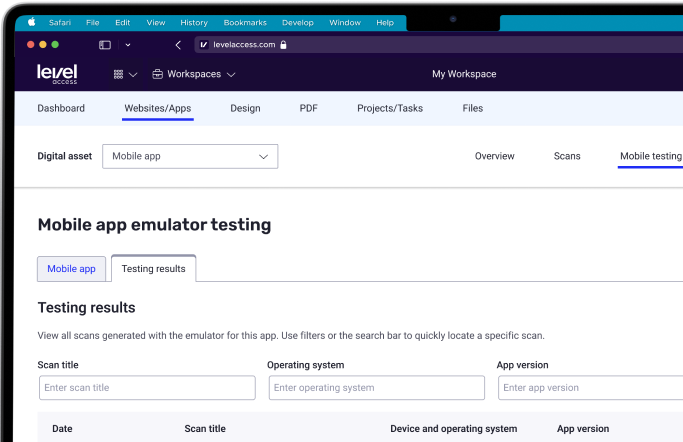Viewport: 683px width, 442px height.
Task: Click the address bar padlock icon
Action: tap(284, 45)
